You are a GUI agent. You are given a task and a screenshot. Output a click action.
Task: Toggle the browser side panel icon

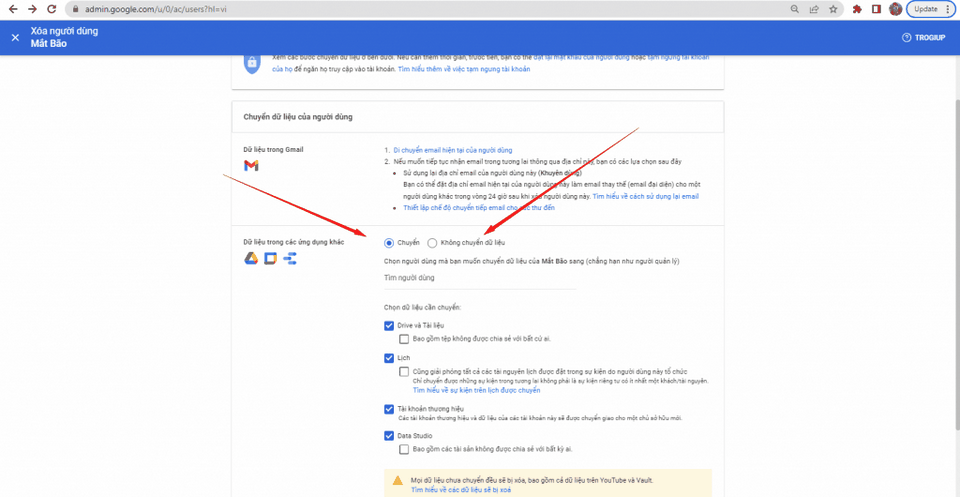click(876, 9)
